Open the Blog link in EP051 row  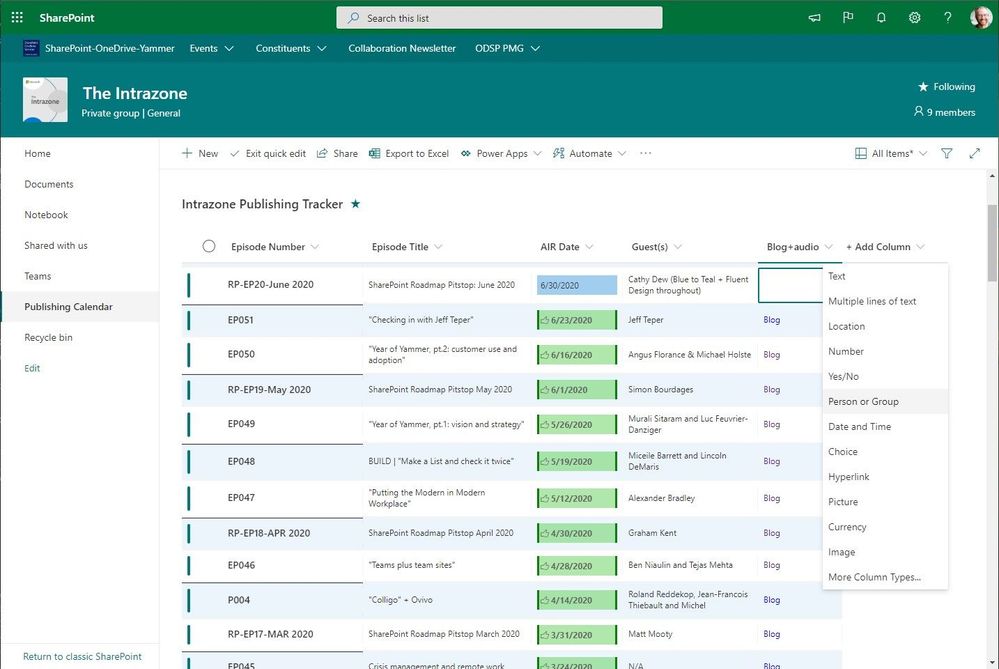[x=772, y=320]
